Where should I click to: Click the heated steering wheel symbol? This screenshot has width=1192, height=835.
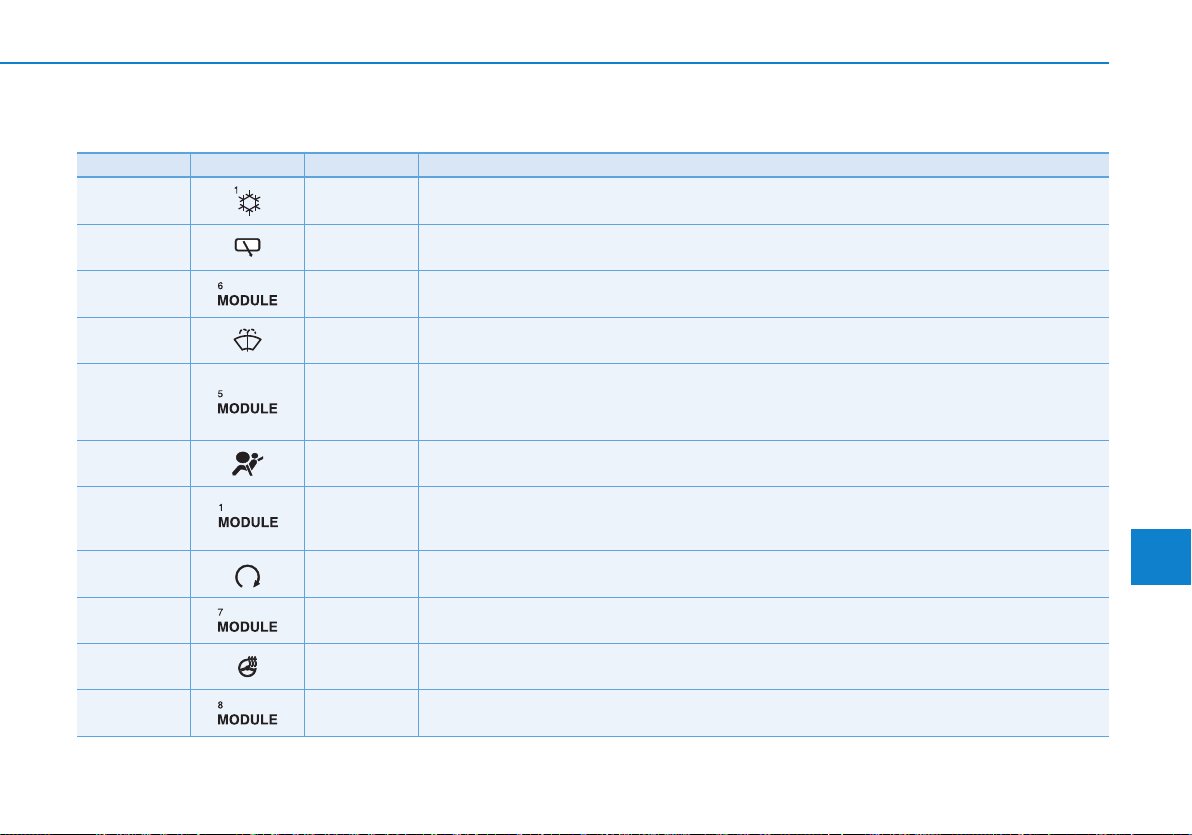(248, 667)
